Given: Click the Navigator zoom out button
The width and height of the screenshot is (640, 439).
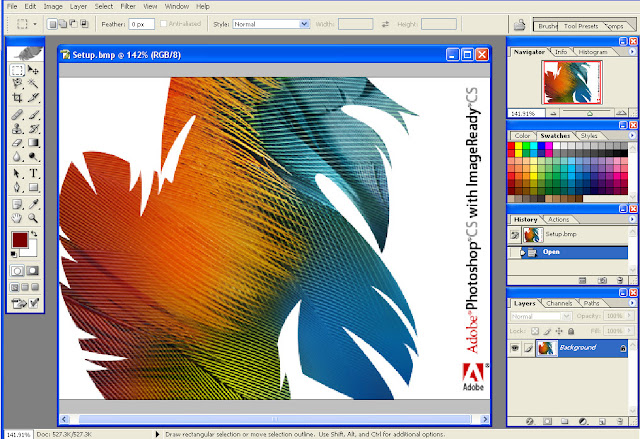Looking at the screenshot, I should click(x=553, y=113).
